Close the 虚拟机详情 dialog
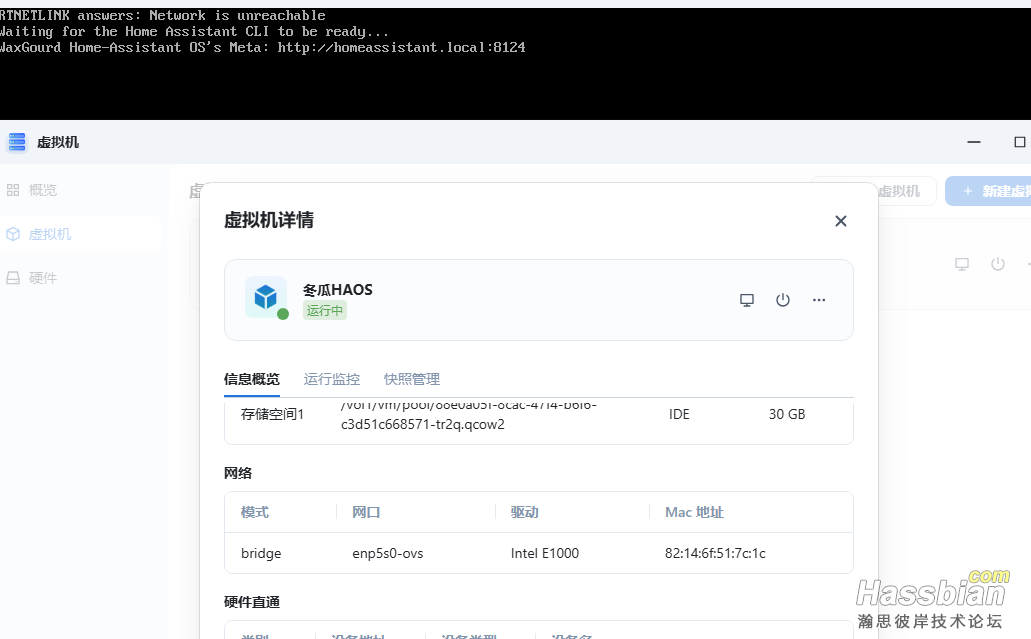Viewport: 1031px width, 639px height. click(840, 221)
